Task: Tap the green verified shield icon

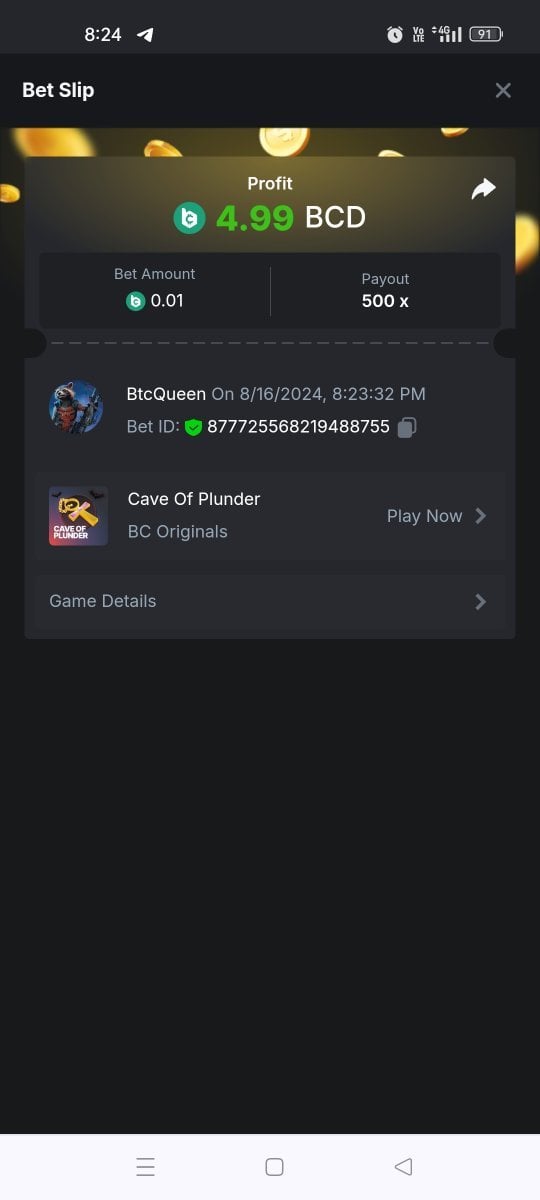Action: tap(193, 427)
